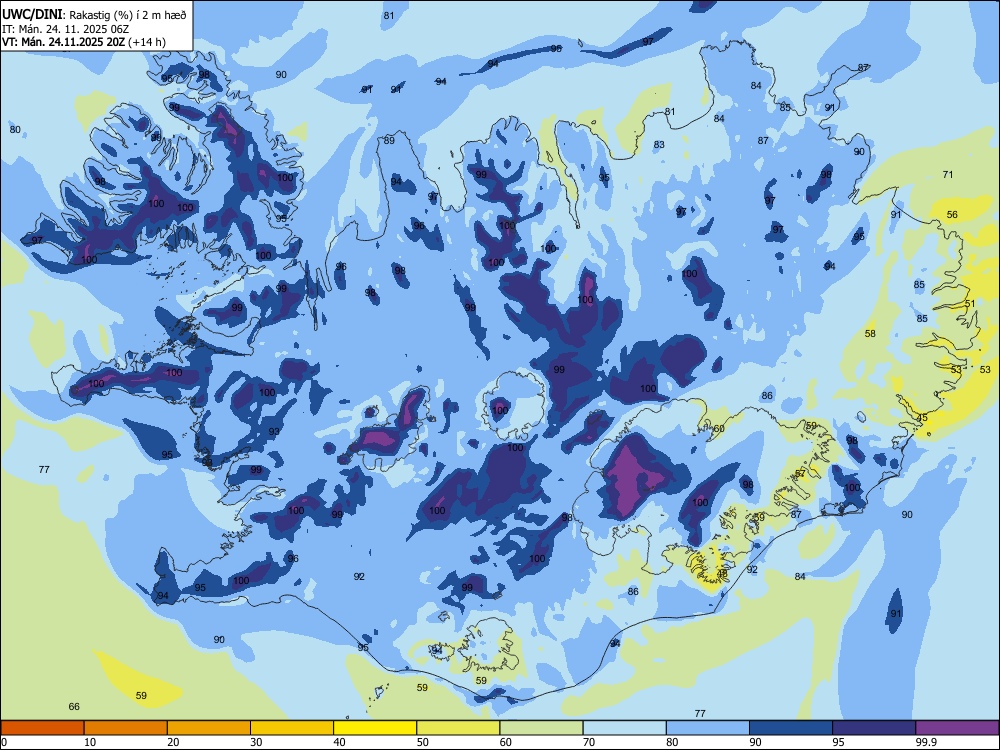Image resolution: width=1000 pixels, height=750 pixels.
Task: Click the map value '45'
Action: click(x=922, y=418)
